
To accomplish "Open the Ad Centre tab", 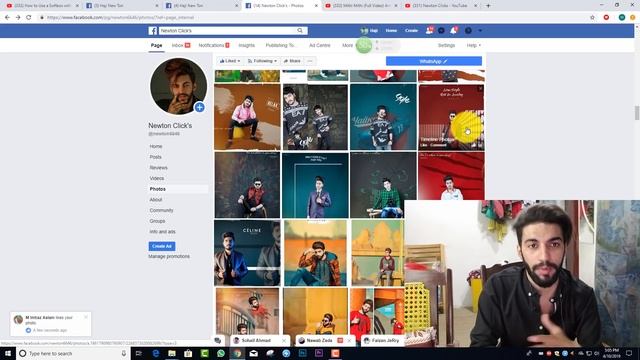I will 320,45.
